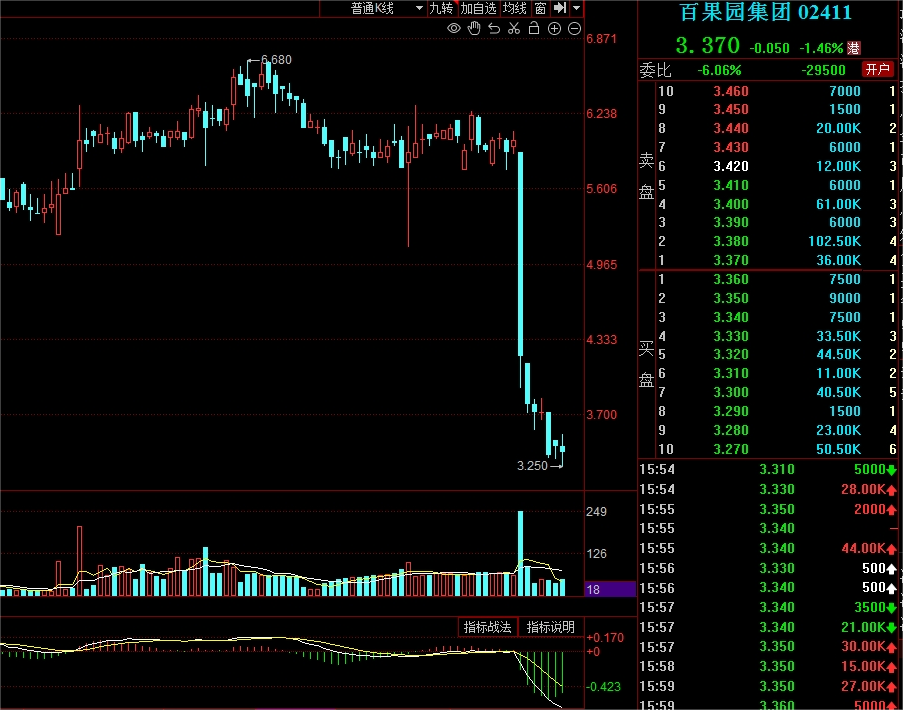The image size is (903, 710).
Task: Toggle the chart lock icon
Action: click(x=534, y=28)
